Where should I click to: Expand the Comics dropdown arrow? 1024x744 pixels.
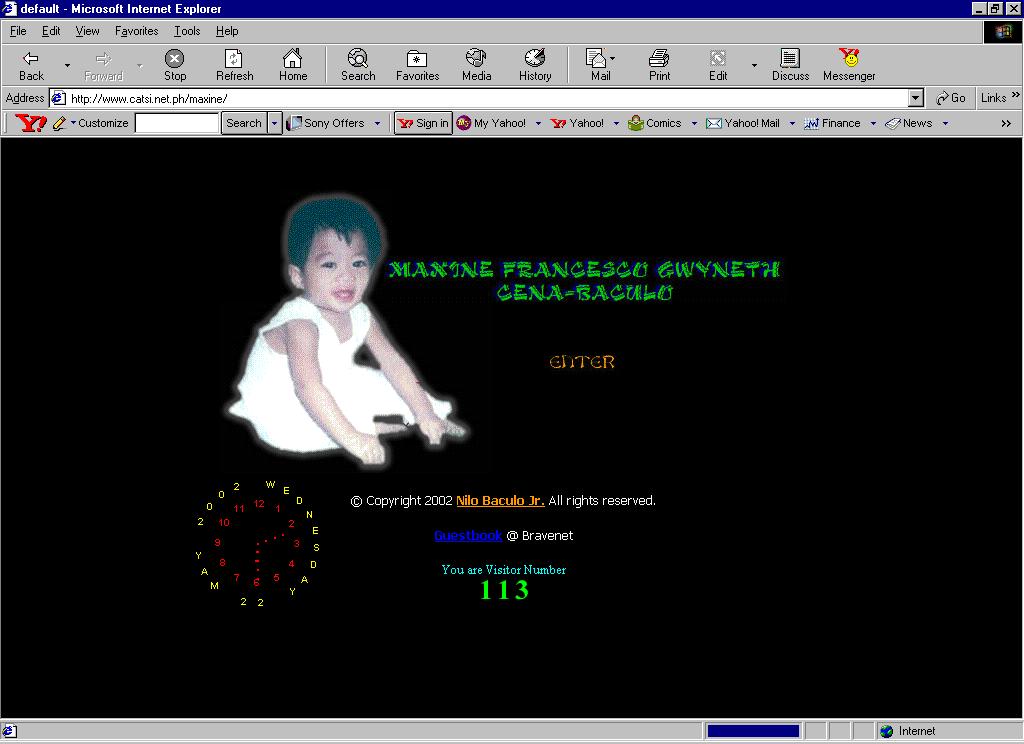pyautogui.click(x=694, y=123)
